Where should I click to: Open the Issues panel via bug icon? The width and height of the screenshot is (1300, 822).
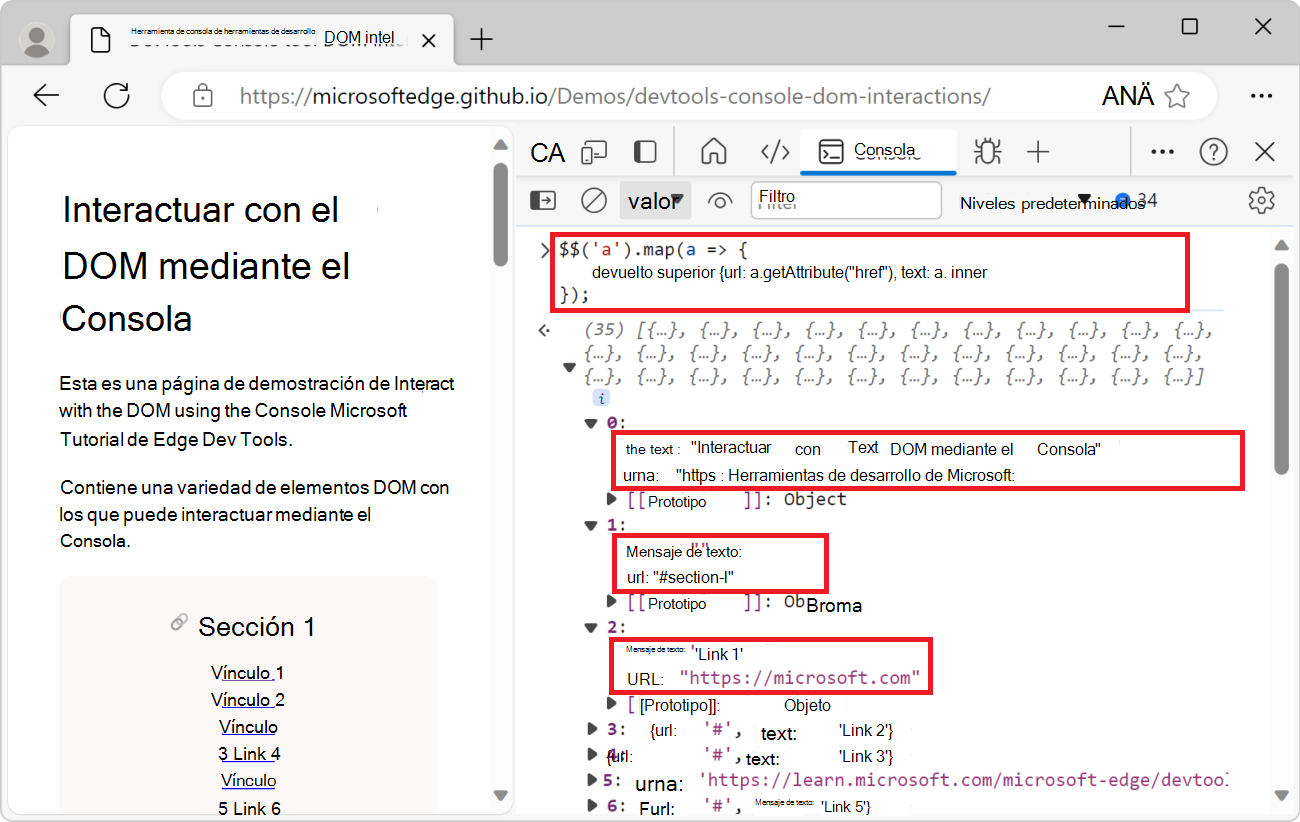tap(988, 152)
